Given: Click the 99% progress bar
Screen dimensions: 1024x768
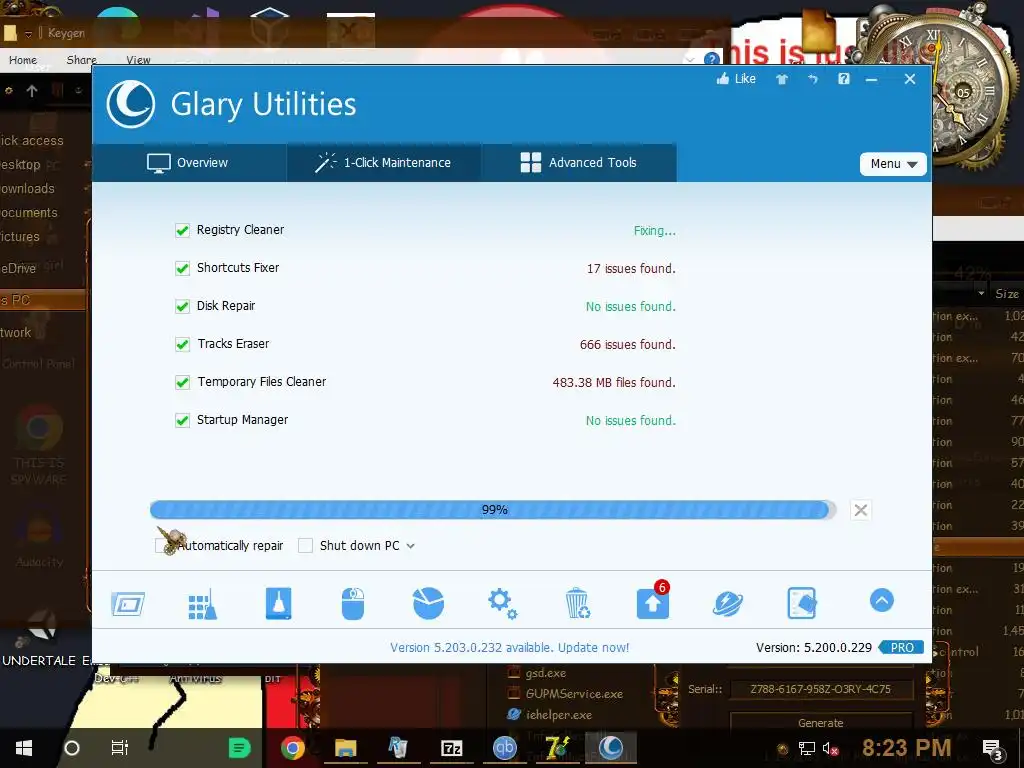Looking at the screenshot, I should point(493,510).
